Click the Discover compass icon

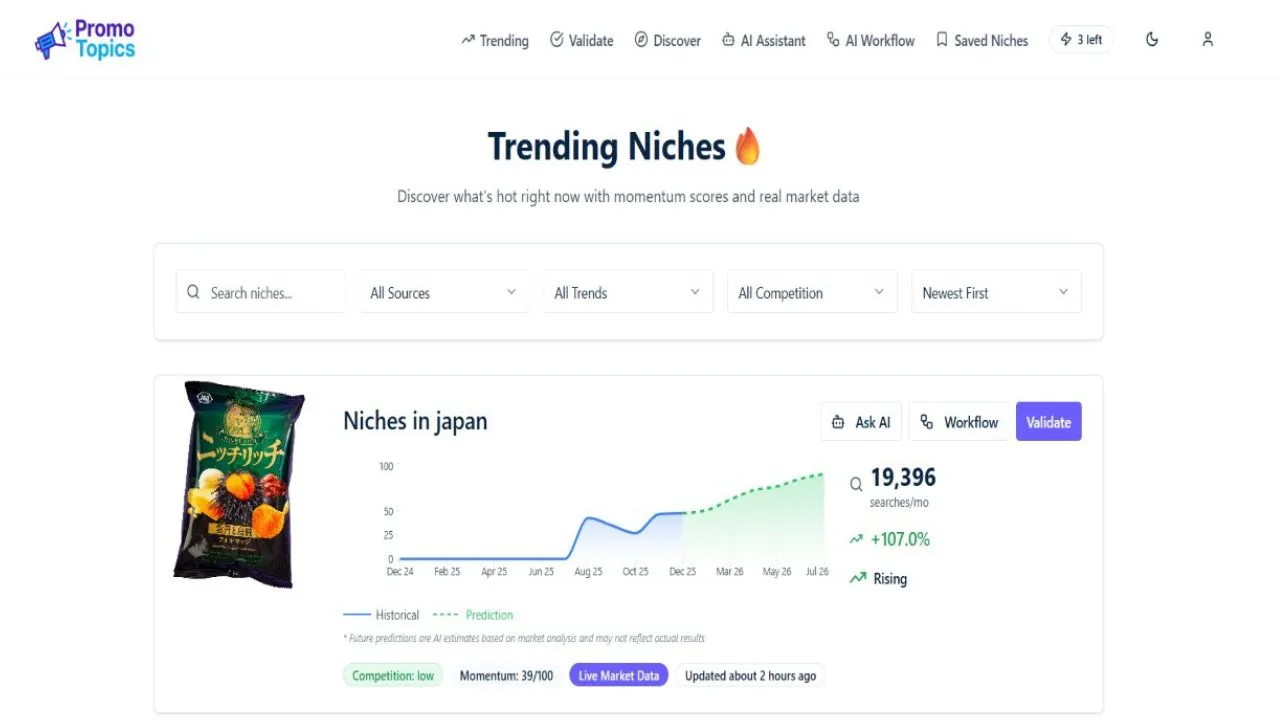[x=641, y=40]
